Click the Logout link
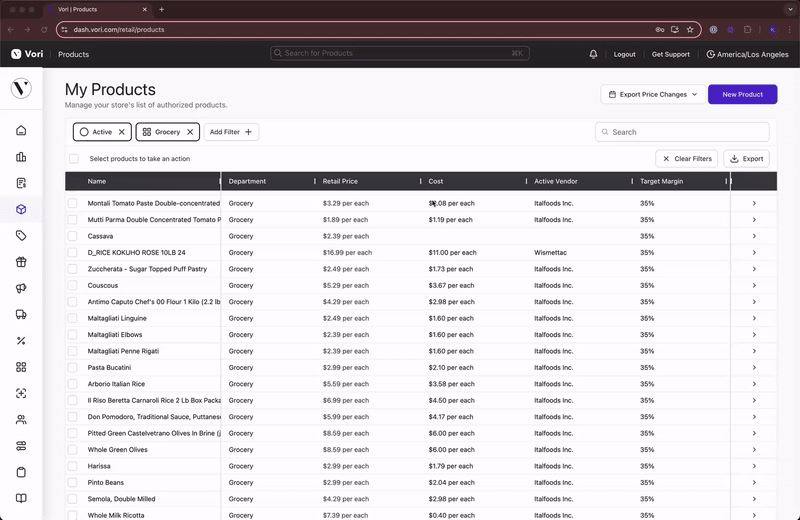The image size is (800, 520). click(624, 54)
